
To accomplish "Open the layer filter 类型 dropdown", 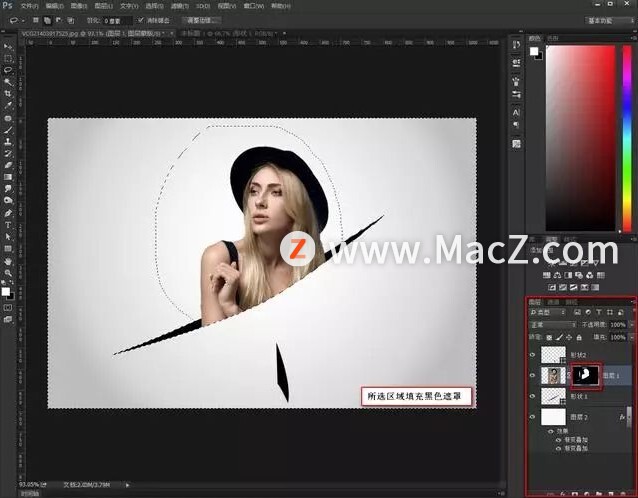I will pos(548,312).
